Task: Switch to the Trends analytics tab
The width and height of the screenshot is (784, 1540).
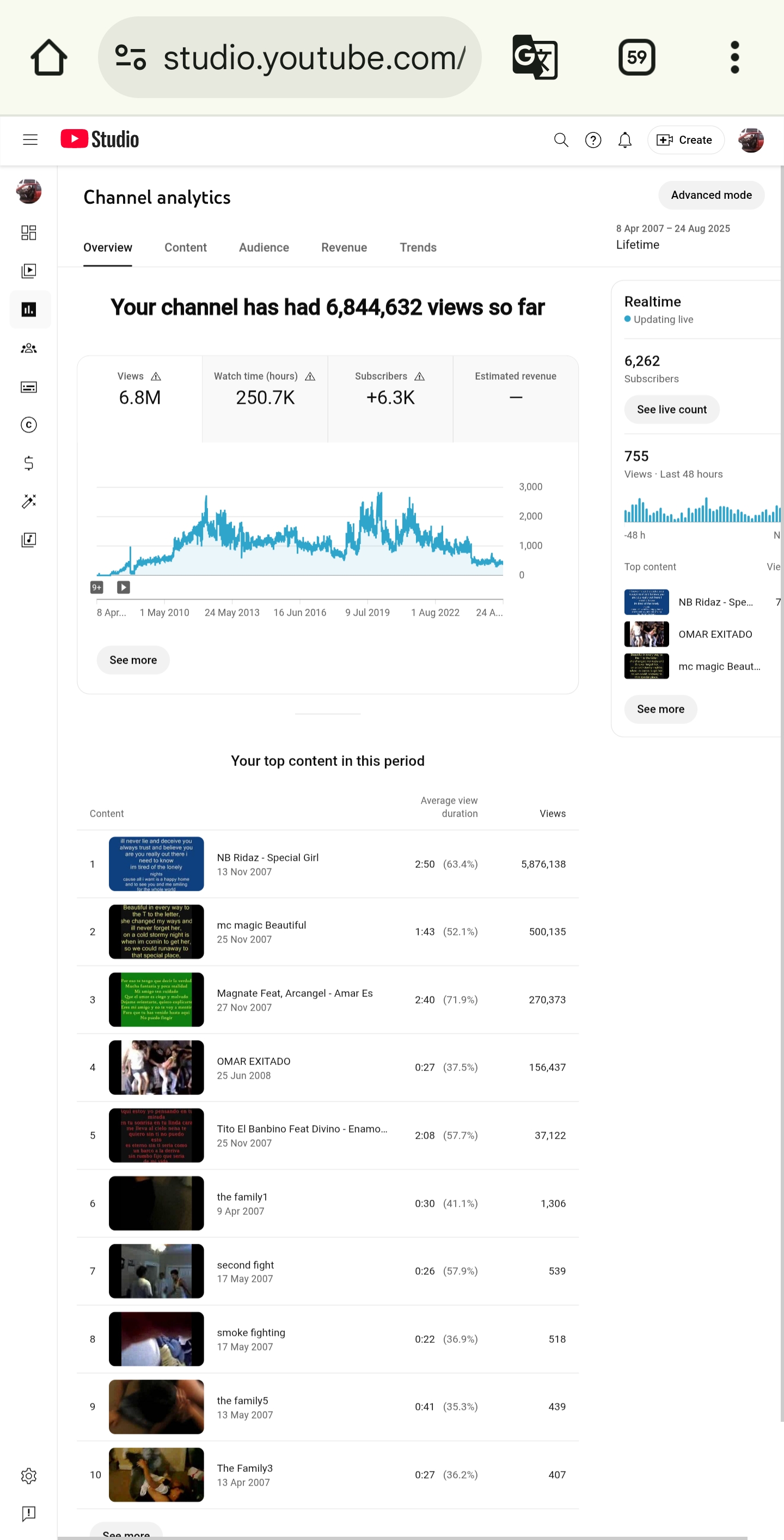Action: click(x=418, y=247)
